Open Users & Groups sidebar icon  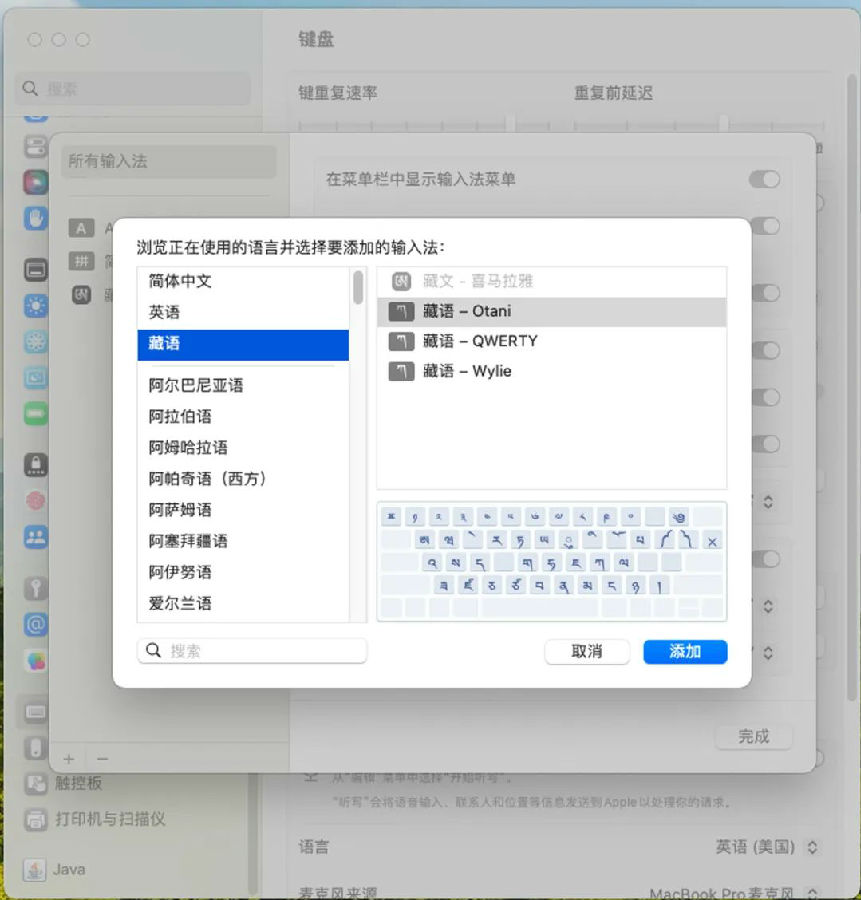click(x=36, y=537)
